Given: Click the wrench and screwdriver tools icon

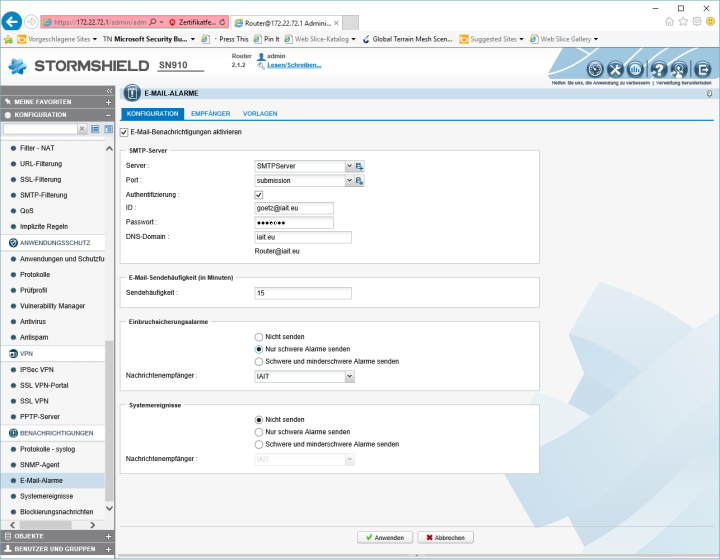Looking at the screenshot, I should [616, 69].
